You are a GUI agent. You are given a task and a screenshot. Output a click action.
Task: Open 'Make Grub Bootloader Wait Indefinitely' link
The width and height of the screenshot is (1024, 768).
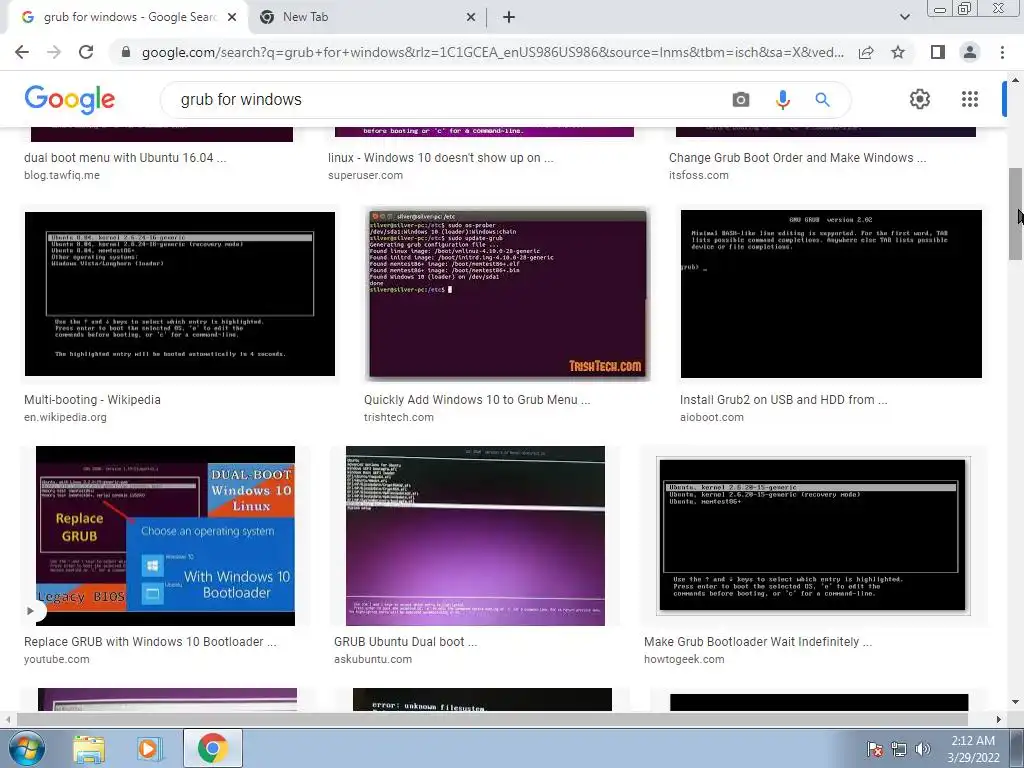click(758, 642)
